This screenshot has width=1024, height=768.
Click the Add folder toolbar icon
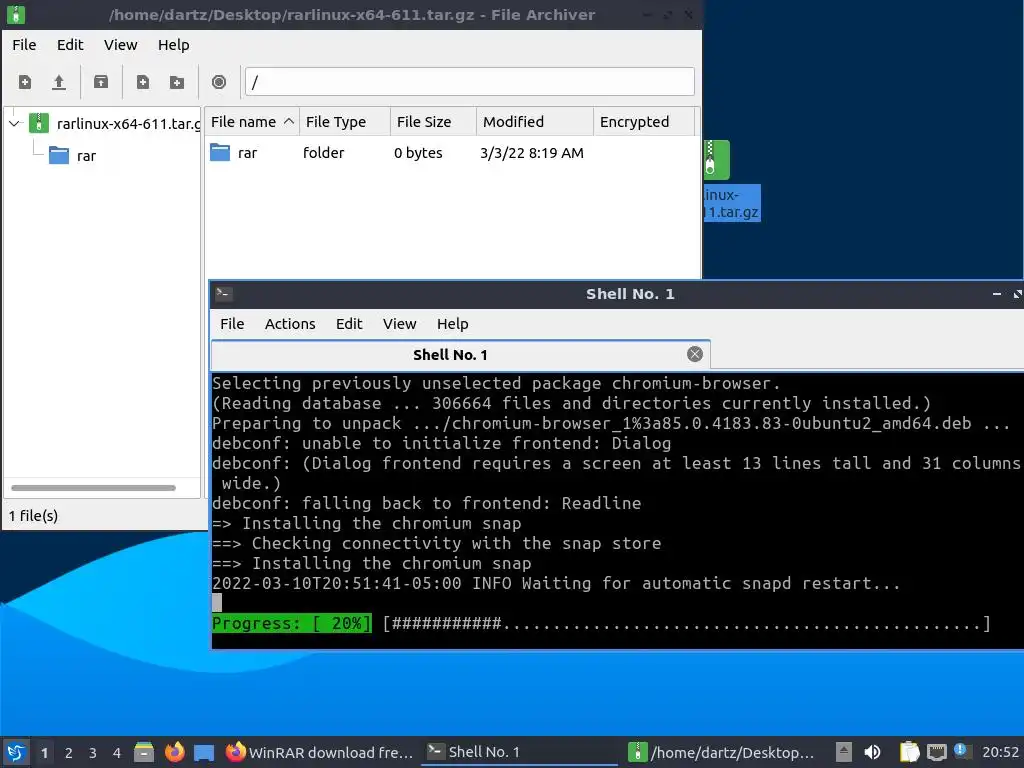point(176,82)
